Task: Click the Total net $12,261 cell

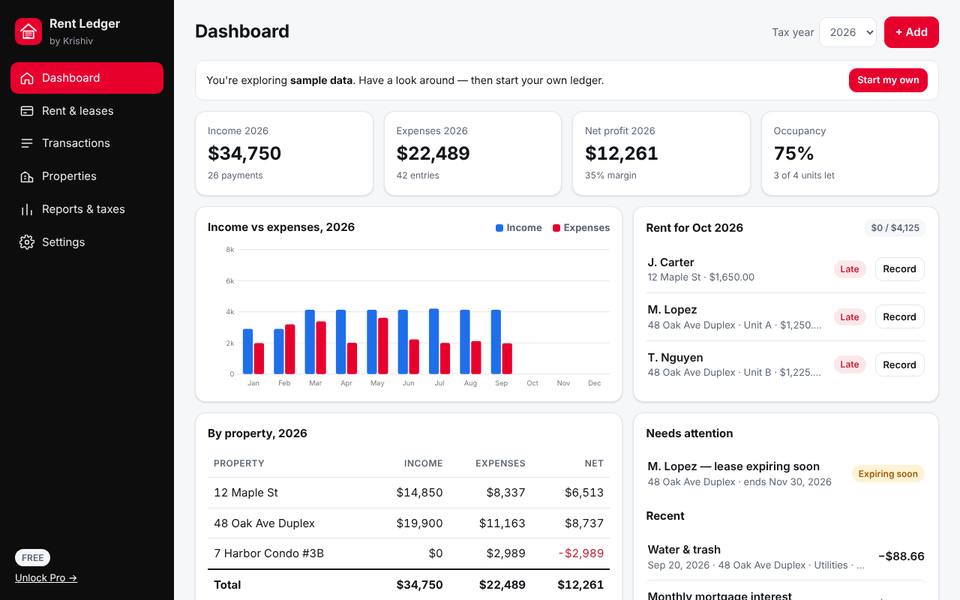Action: tap(580, 585)
